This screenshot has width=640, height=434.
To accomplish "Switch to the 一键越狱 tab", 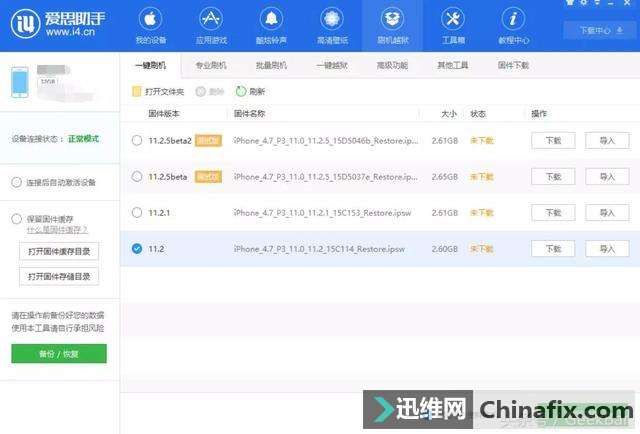I will point(331,65).
